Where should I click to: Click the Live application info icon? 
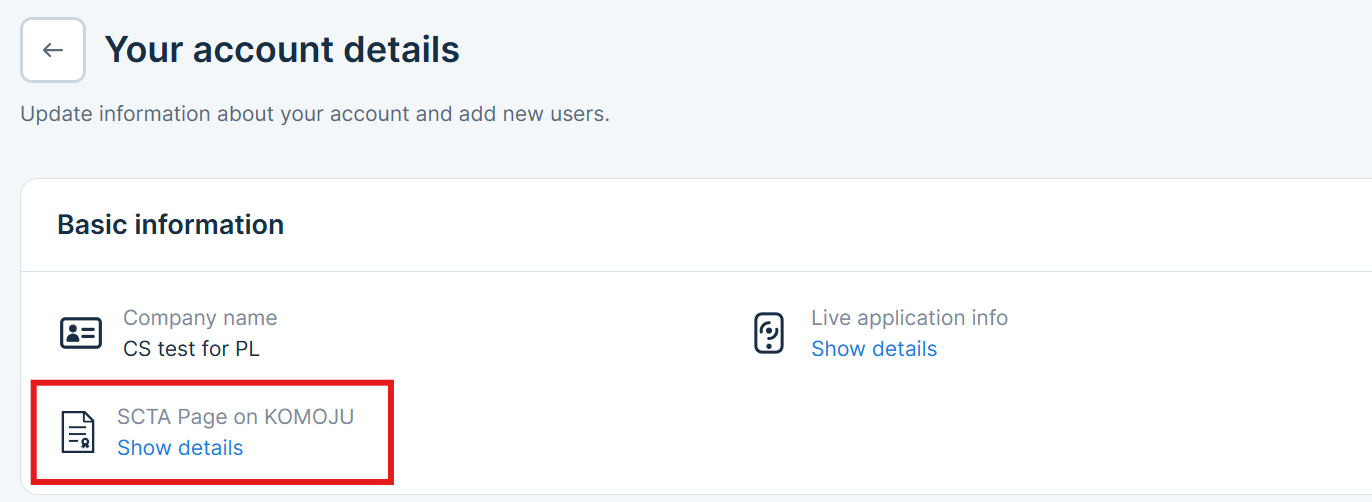[768, 333]
